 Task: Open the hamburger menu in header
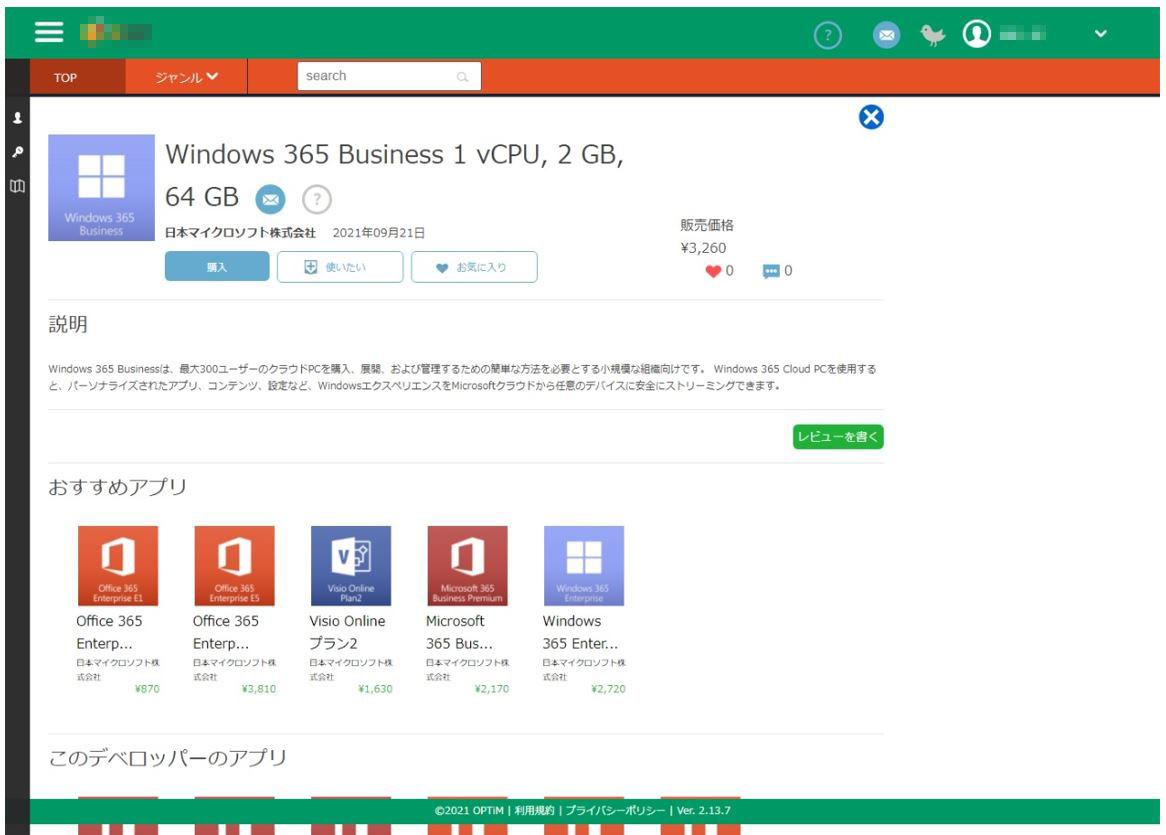point(48,32)
